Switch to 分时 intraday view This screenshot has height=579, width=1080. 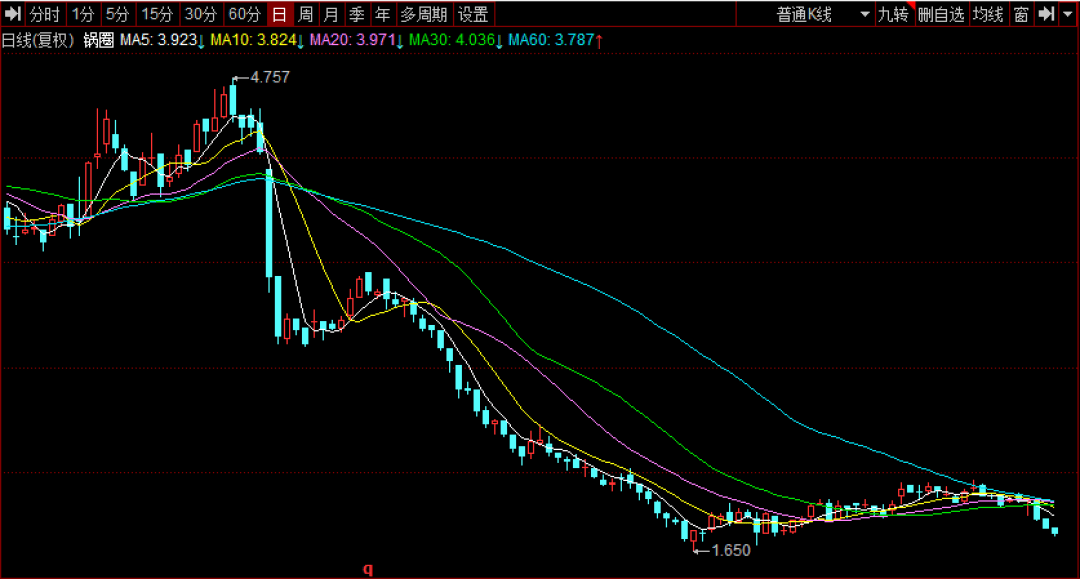point(45,14)
